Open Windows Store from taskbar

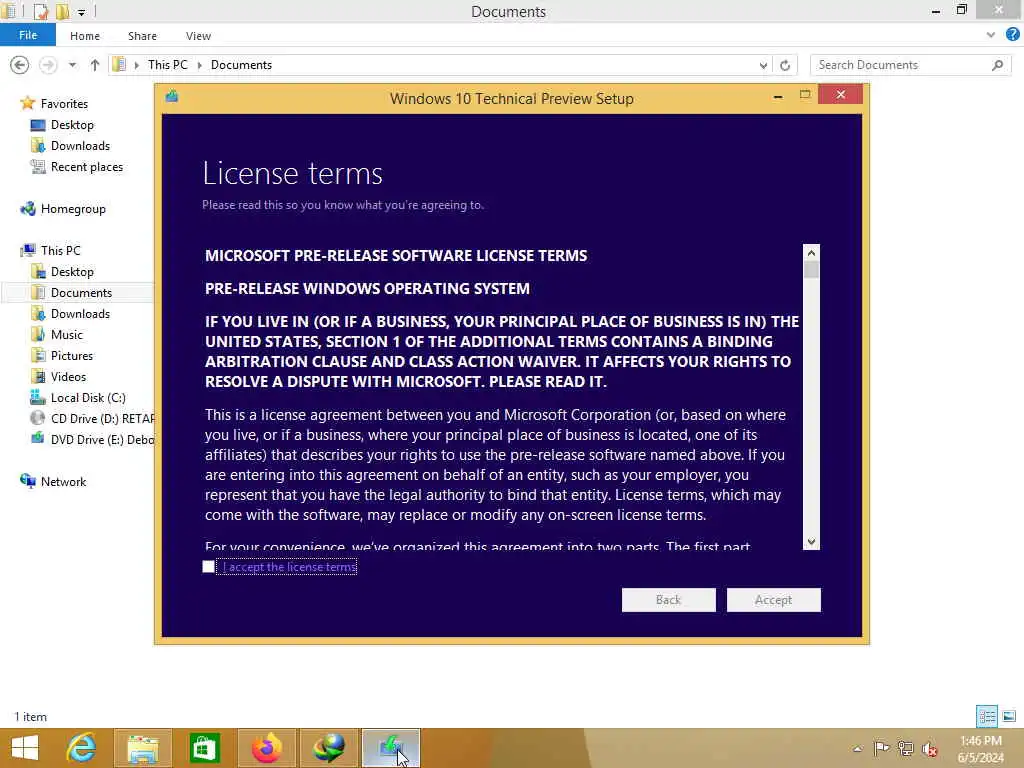click(204, 748)
